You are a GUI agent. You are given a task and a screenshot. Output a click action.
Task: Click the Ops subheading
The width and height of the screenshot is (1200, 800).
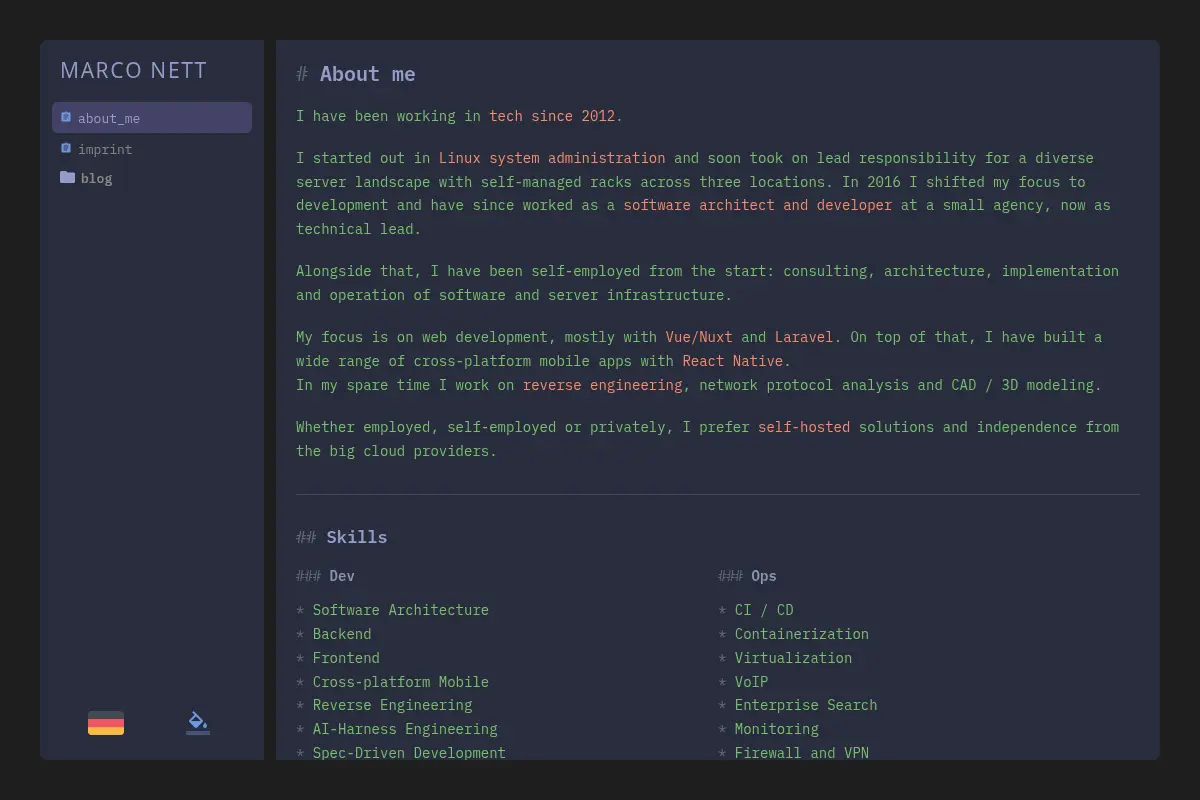764,576
